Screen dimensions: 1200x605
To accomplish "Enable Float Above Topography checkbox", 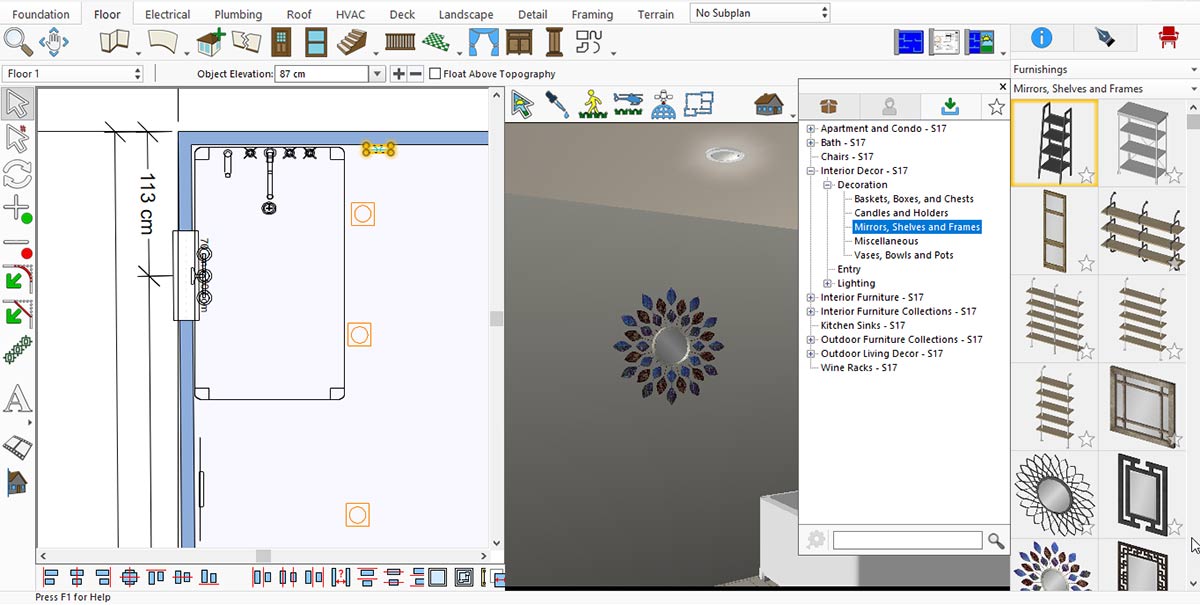I will (435, 74).
